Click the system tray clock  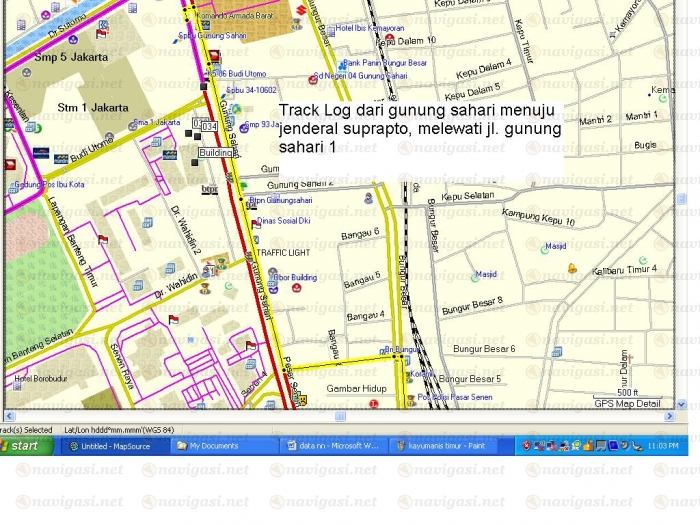663,446
